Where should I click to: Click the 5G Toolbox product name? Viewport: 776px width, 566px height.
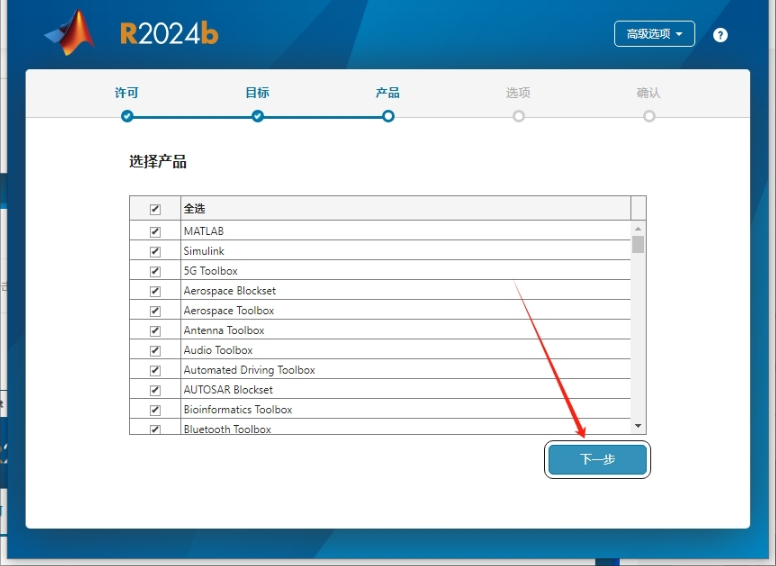[x=211, y=271]
